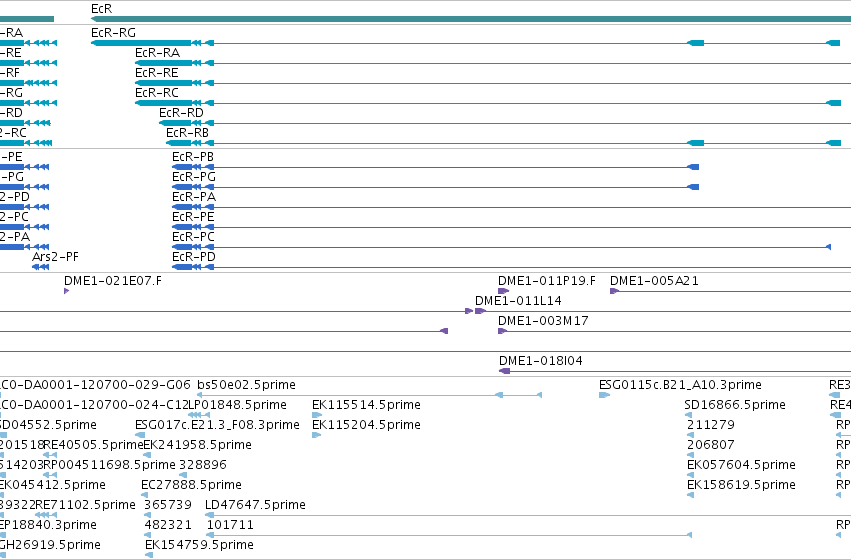The image size is (851, 560).
Task: Click the terminal coding block of EcR-PG
Action: click(693, 187)
